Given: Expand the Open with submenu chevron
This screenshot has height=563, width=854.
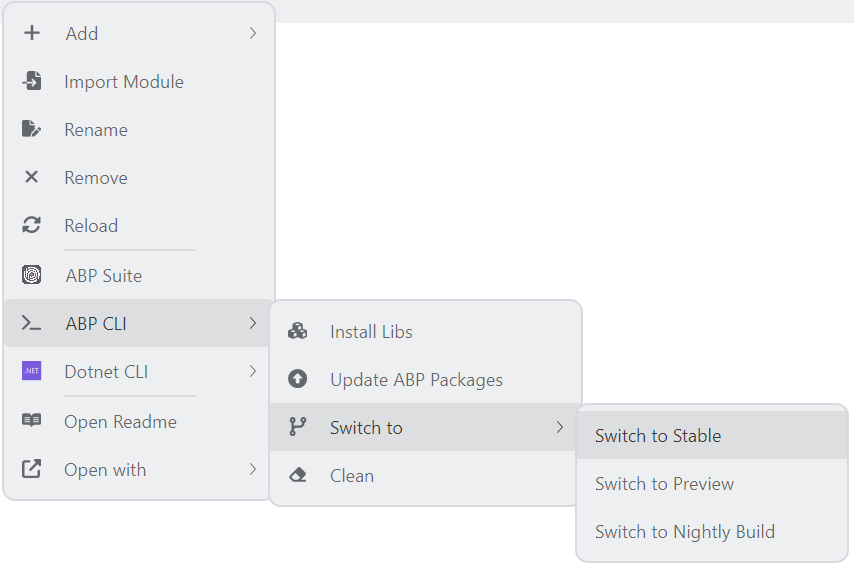Looking at the screenshot, I should (253, 469).
